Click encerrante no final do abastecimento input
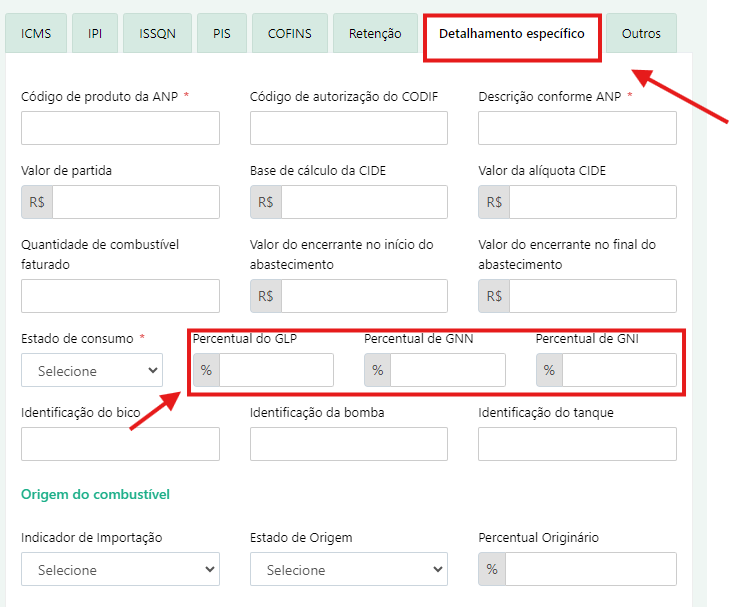The height and width of the screenshot is (607, 730). pos(593,296)
